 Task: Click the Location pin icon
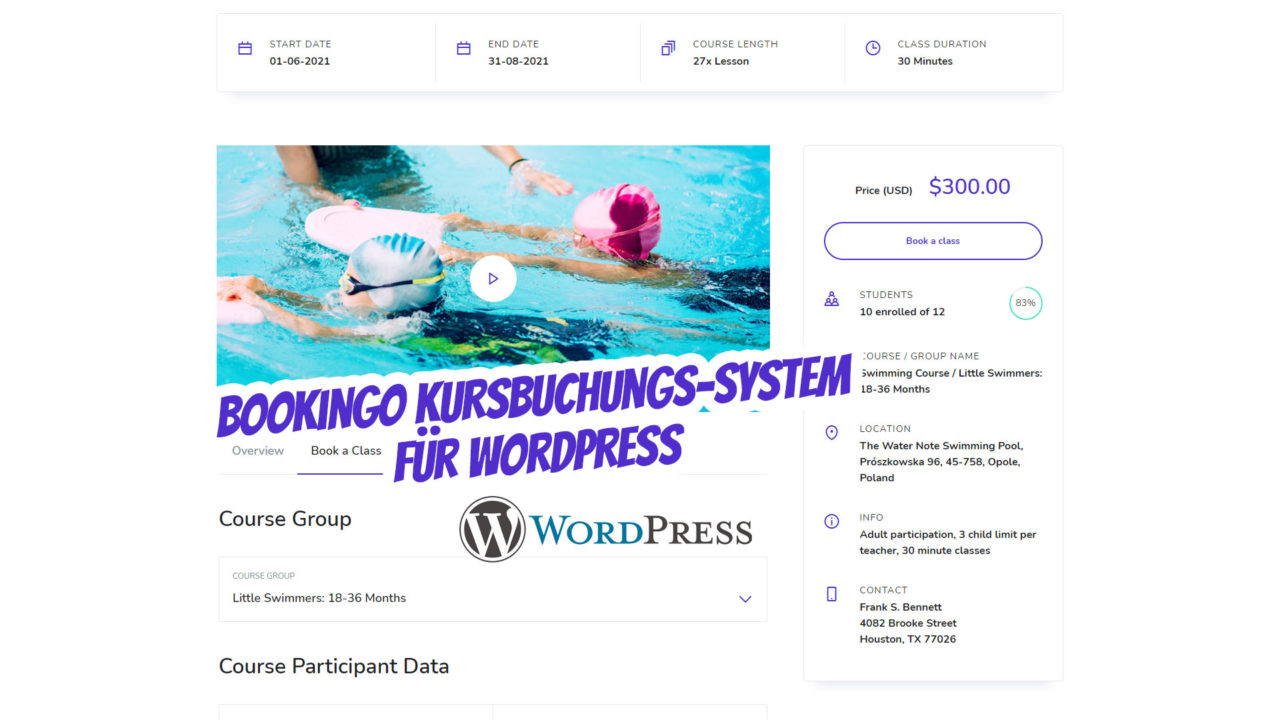[x=831, y=433]
